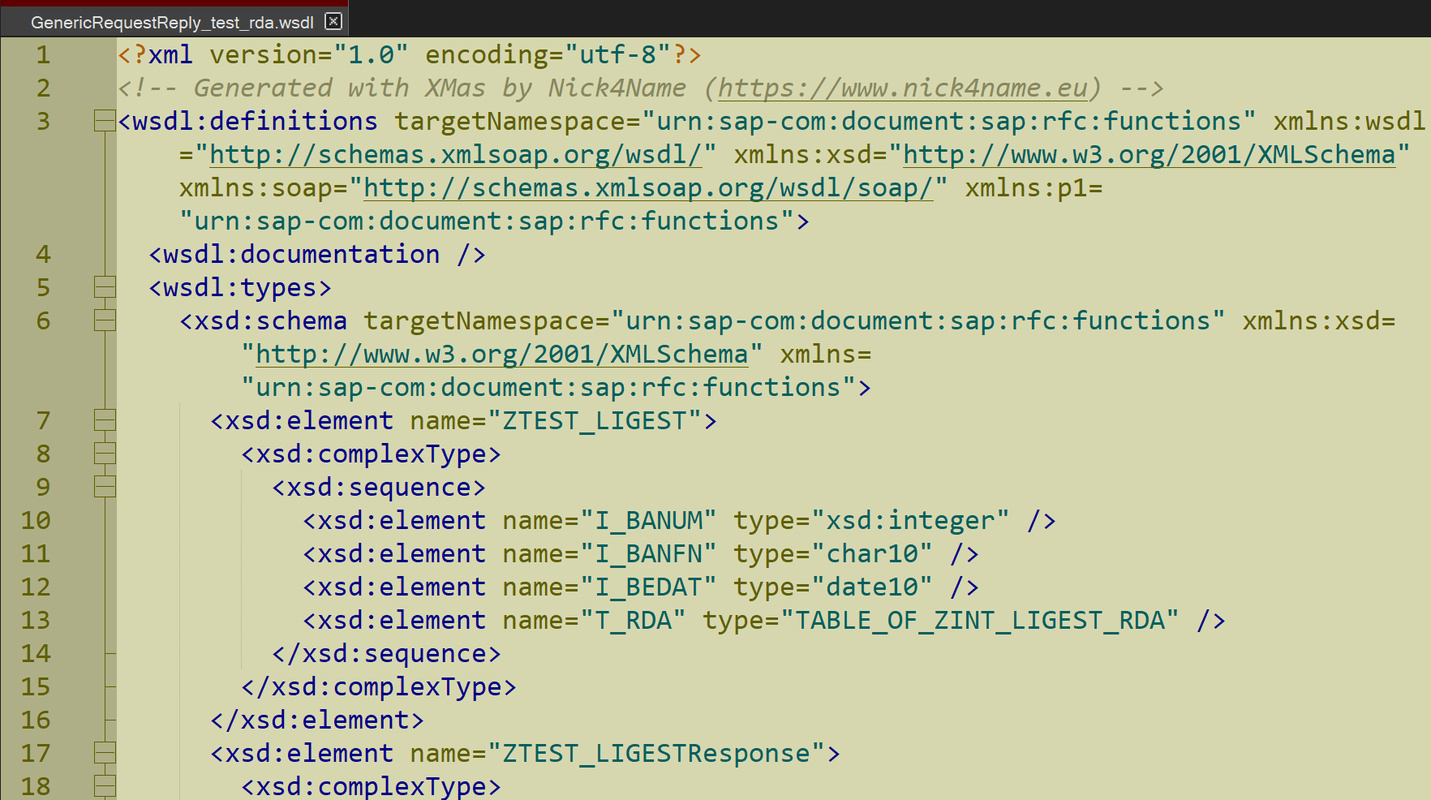Viewport: 1431px width, 800px height.
Task: Click the closing xsd:complexType tag on line 15
Action: click(x=379, y=686)
